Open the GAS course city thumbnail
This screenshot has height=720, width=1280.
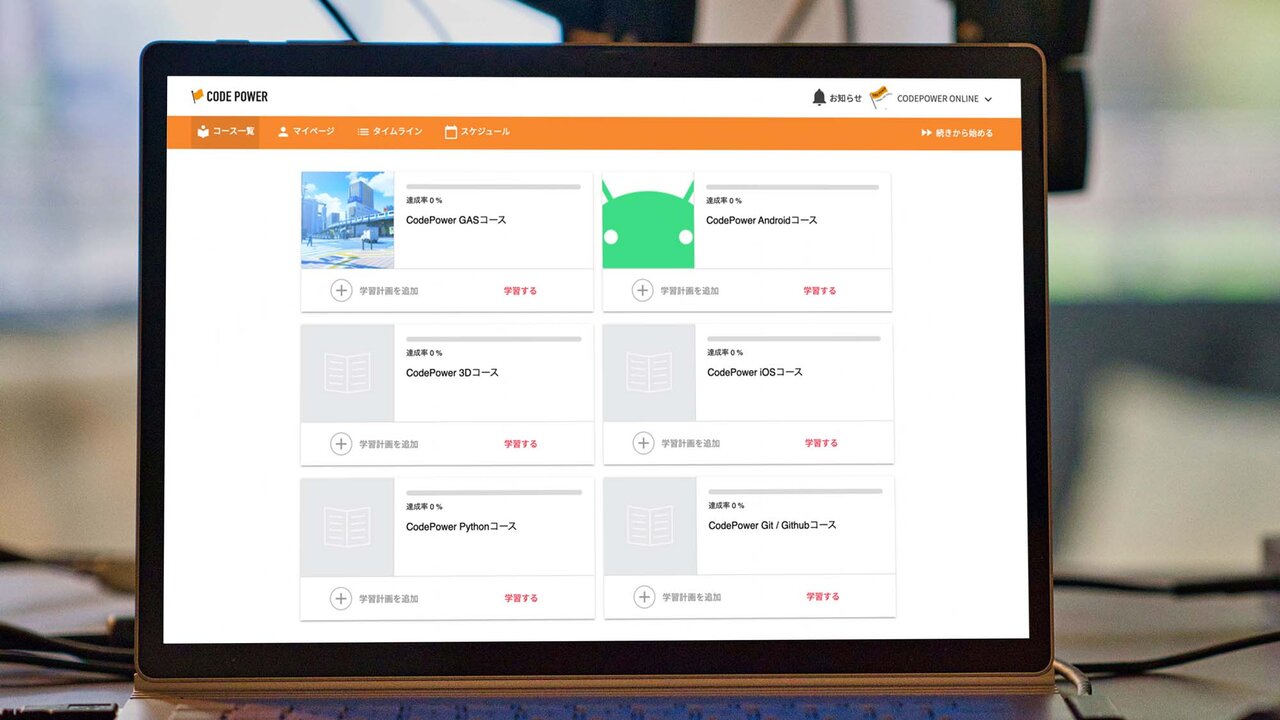347,220
